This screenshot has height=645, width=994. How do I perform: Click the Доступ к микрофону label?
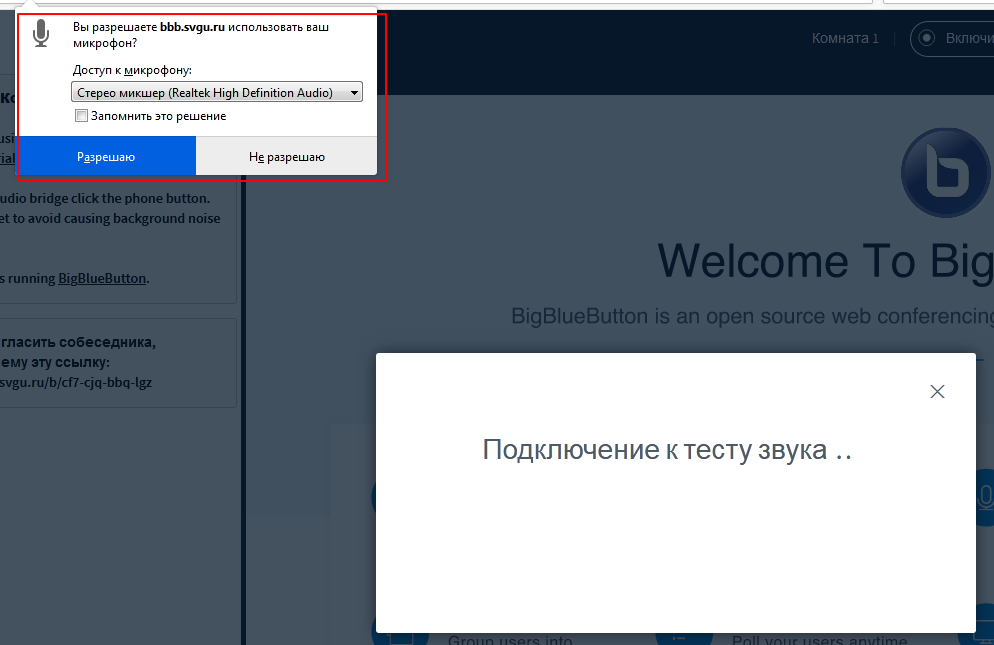[132, 70]
